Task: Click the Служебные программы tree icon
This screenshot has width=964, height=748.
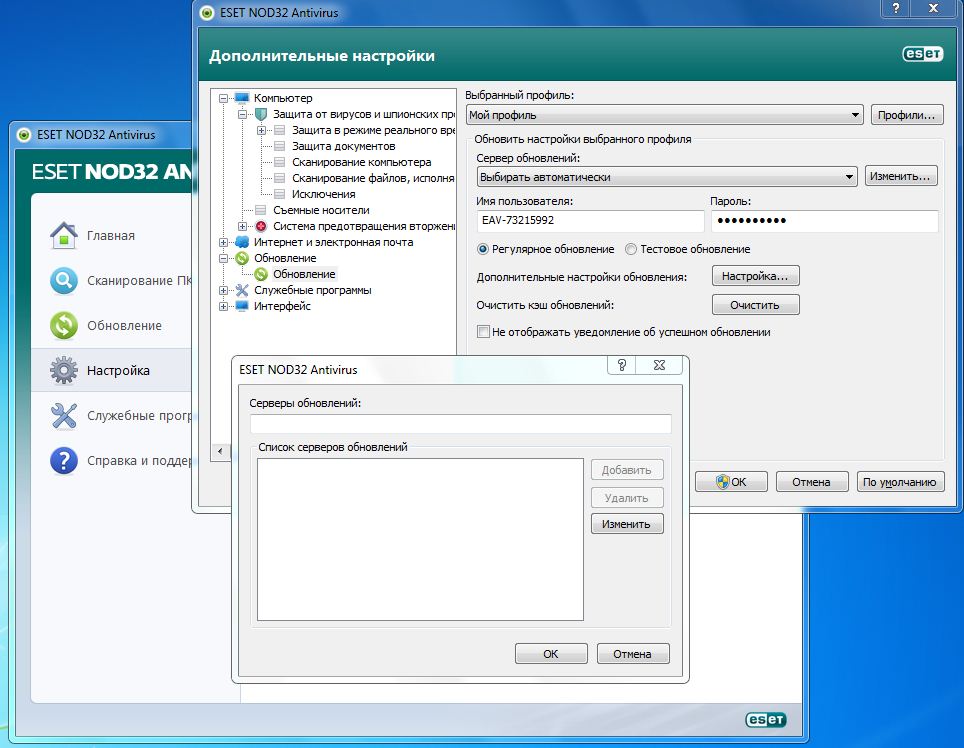Action: tap(242, 290)
